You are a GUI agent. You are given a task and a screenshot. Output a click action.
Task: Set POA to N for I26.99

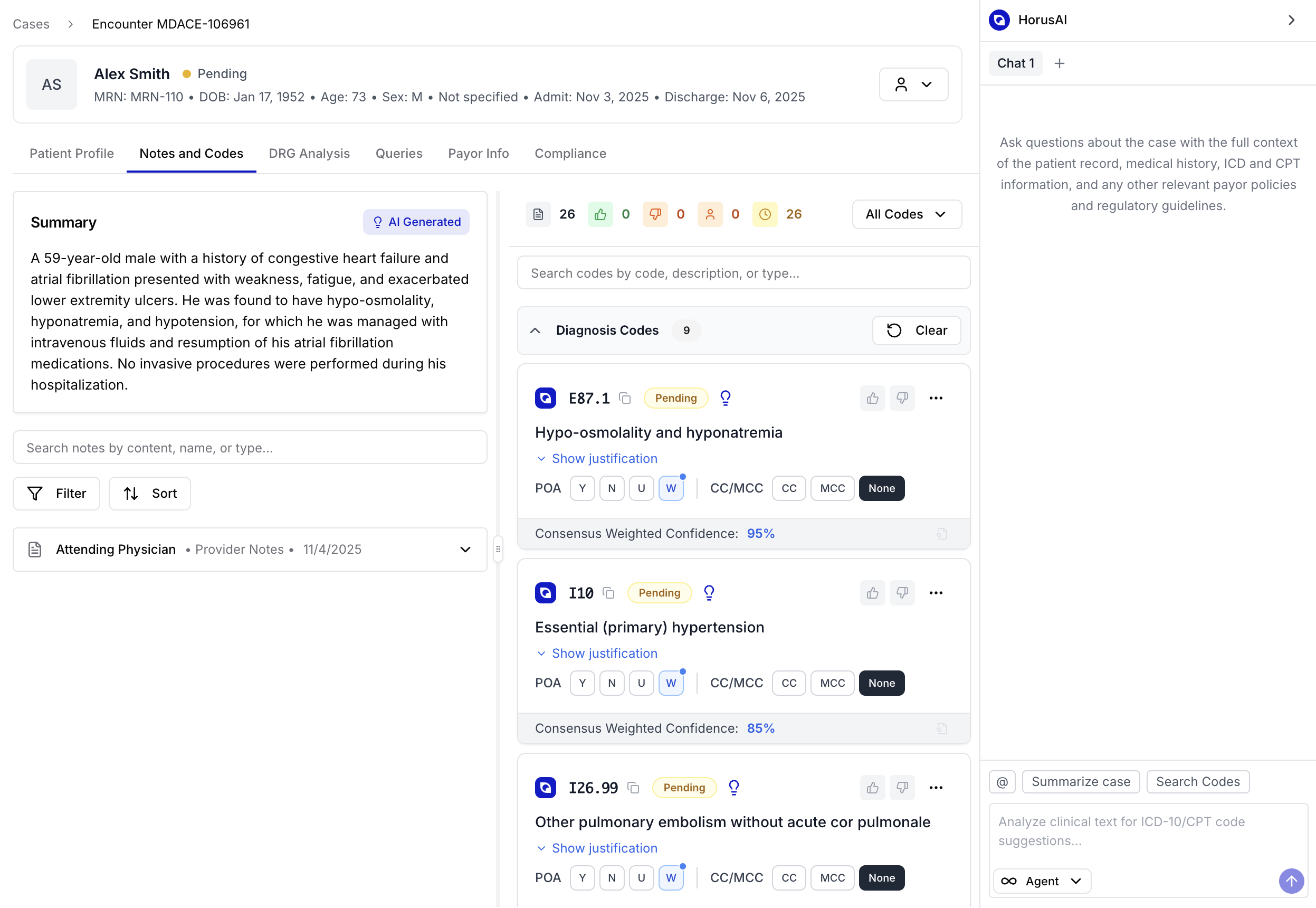612,878
